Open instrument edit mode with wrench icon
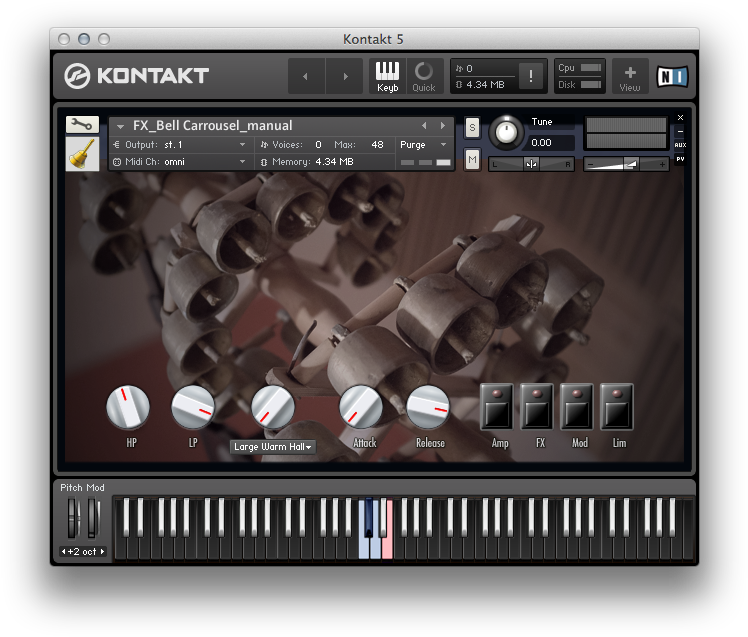 [x=82, y=125]
